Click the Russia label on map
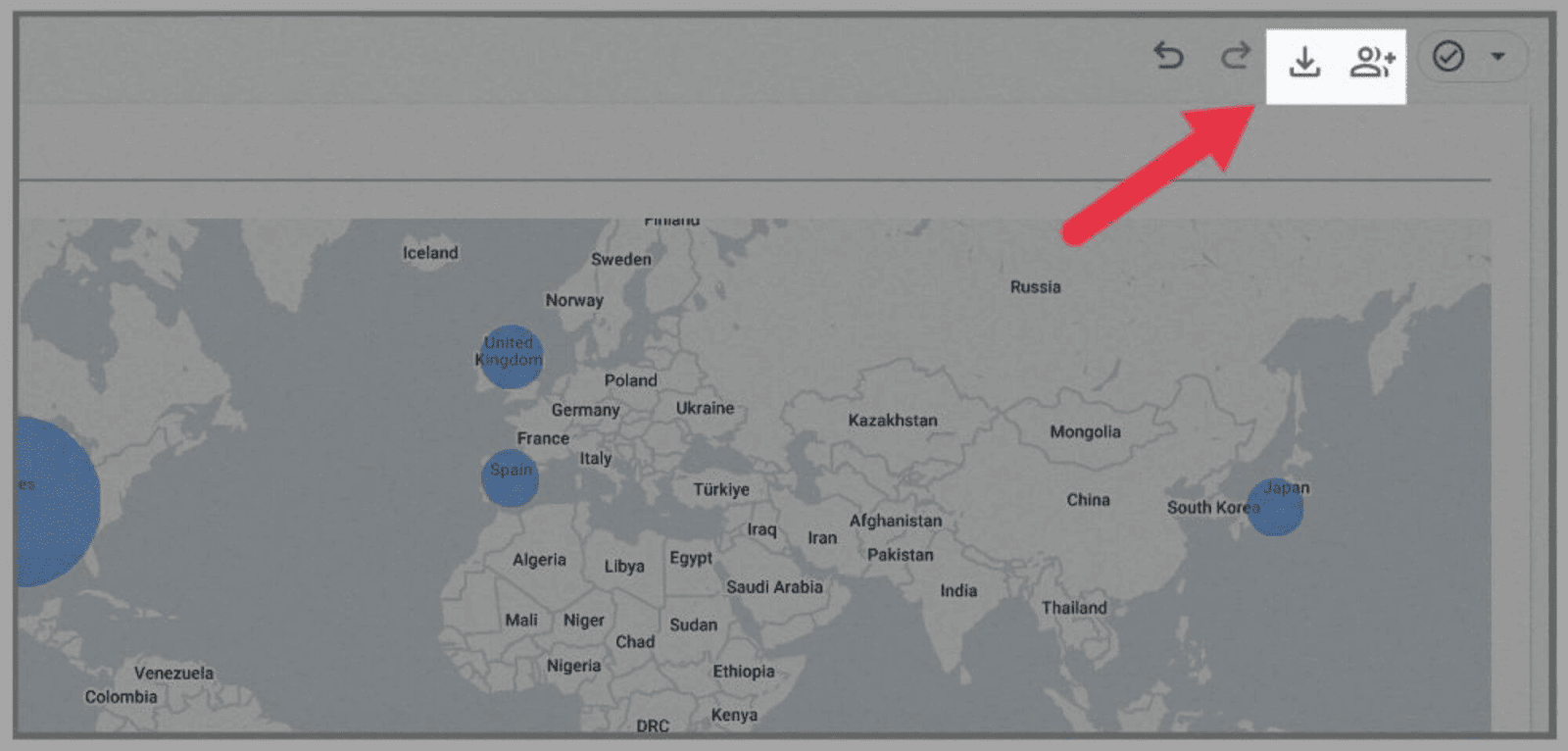The width and height of the screenshot is (1568, 751). click(1035, 287)
